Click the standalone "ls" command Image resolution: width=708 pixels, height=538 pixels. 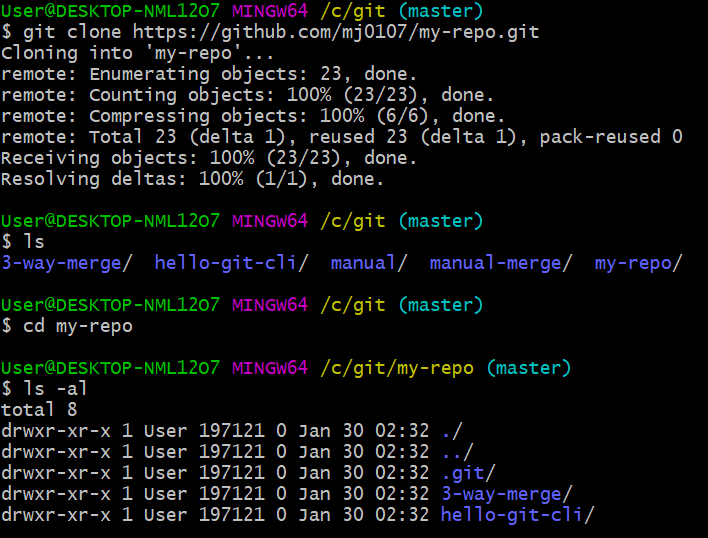point(34,242)
